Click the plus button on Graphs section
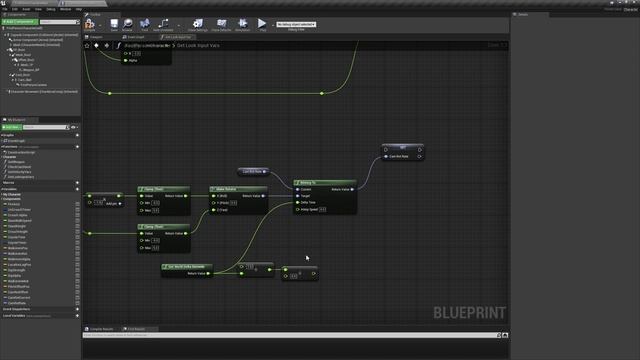The image size is (640, 360). point(77,135)
